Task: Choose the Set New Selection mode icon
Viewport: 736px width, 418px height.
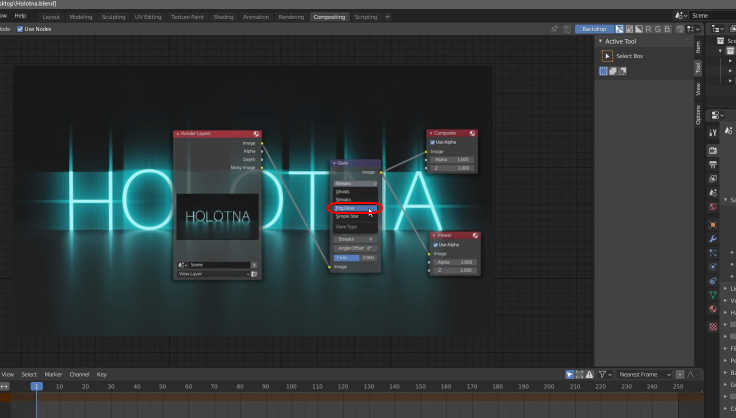Action: [604, 71]
